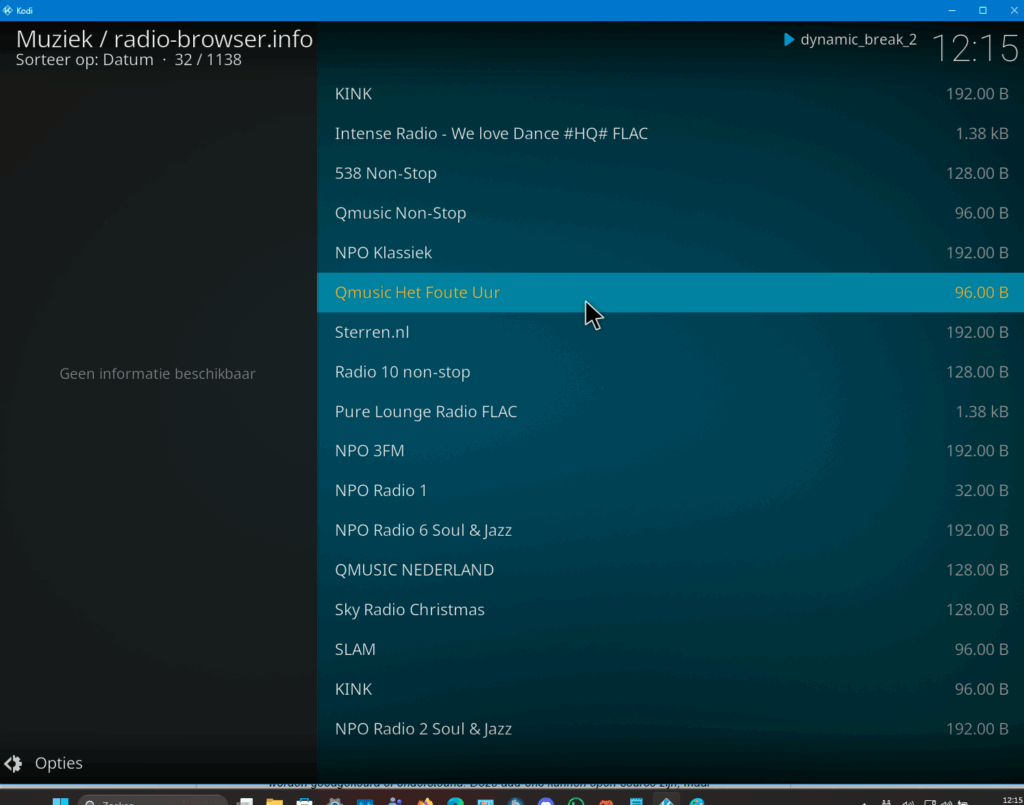Image resolution: width=1024 pixels, height=805 pixels.
Task: Select Sky Radio Christmas
Action: coord(410,610)
